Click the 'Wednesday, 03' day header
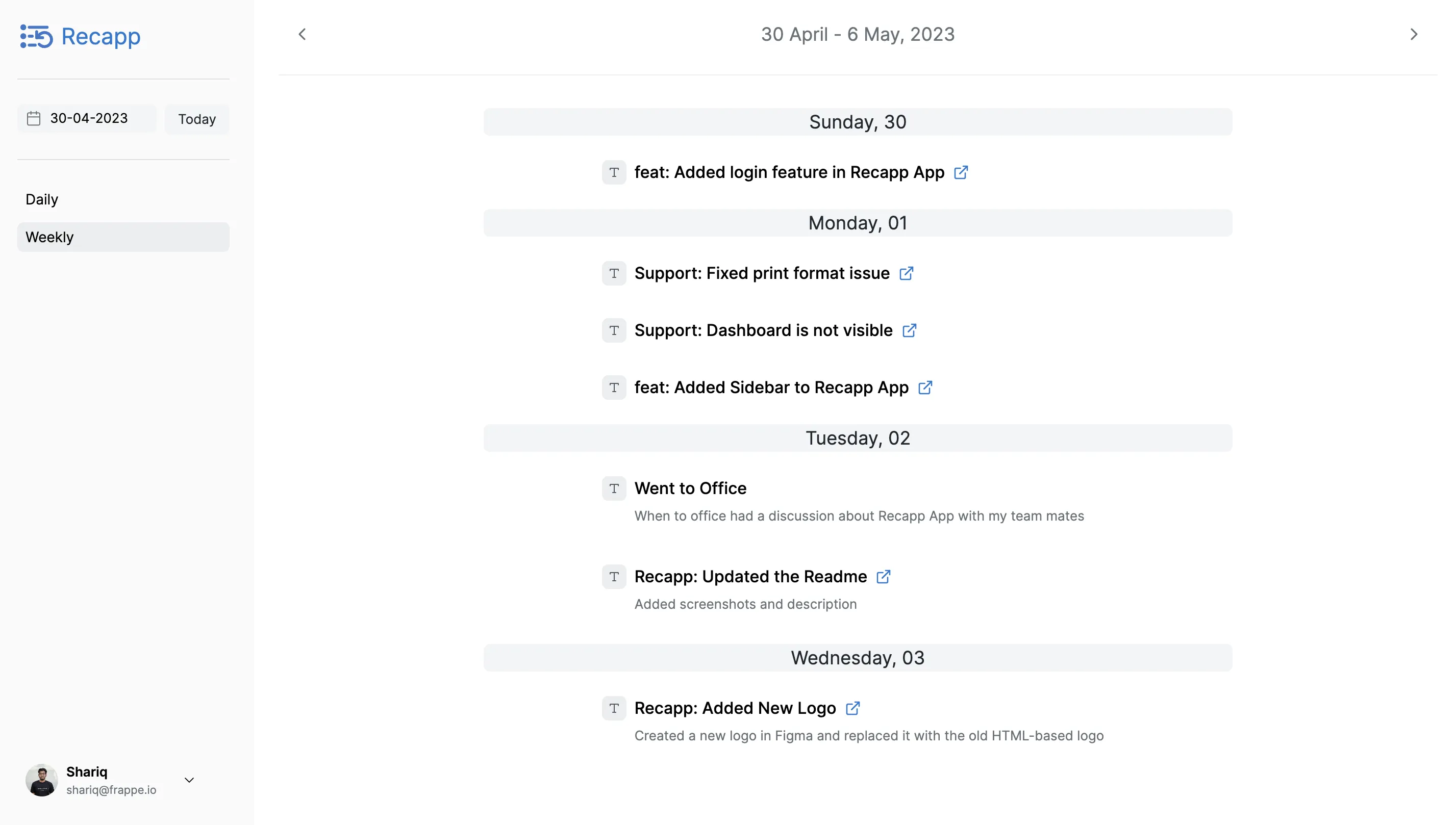Screen dimensions: 1456x825 coord(858,658)
